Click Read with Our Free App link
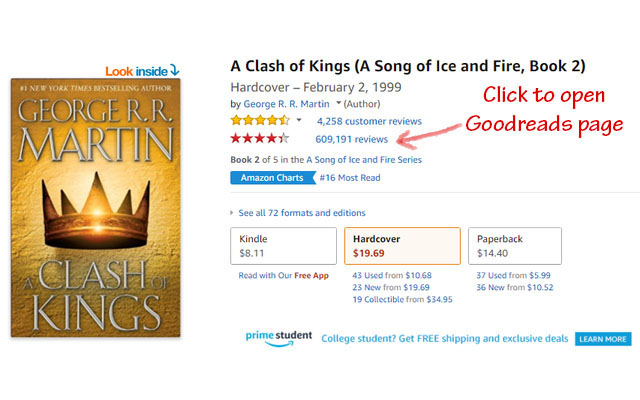640x400 pixels. [x=284, y=276]
